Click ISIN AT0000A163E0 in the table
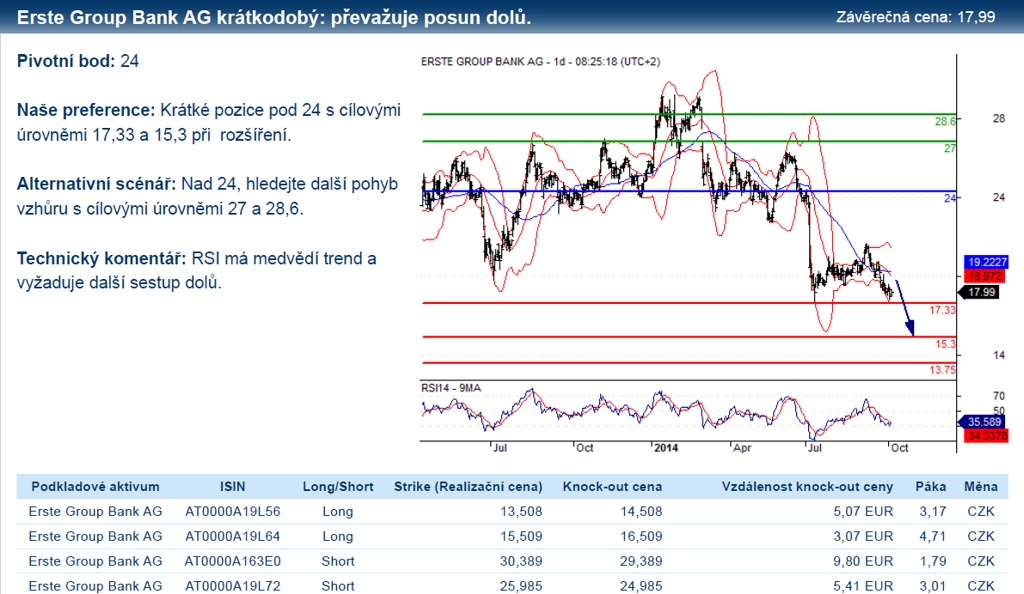Image resolution: width=1024 pixels, height=594 pixels. 232,561
